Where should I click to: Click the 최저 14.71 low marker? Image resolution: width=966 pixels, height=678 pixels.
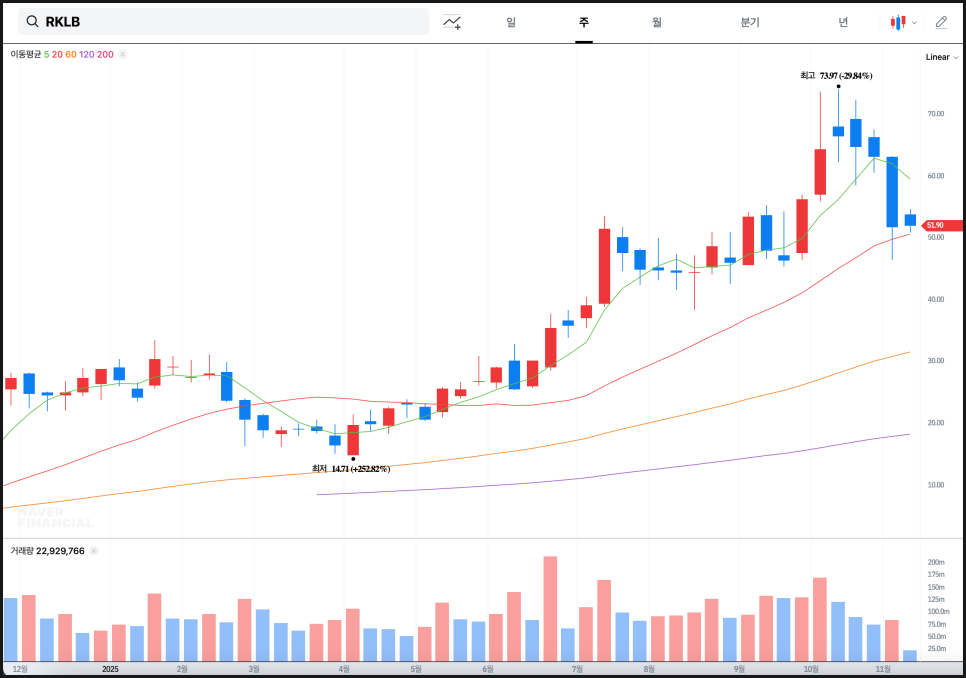[x=350, y=468]
